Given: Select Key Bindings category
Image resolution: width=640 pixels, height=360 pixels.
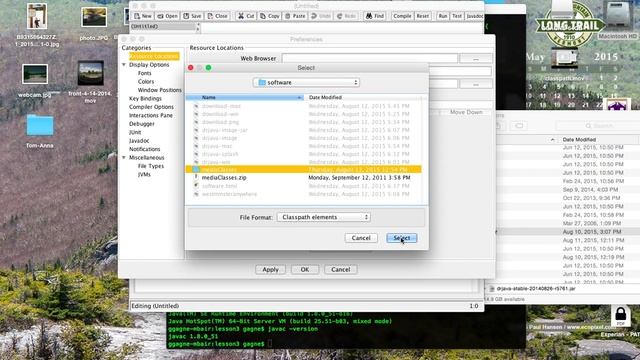Looking at the screenshot, I should 145,98.
